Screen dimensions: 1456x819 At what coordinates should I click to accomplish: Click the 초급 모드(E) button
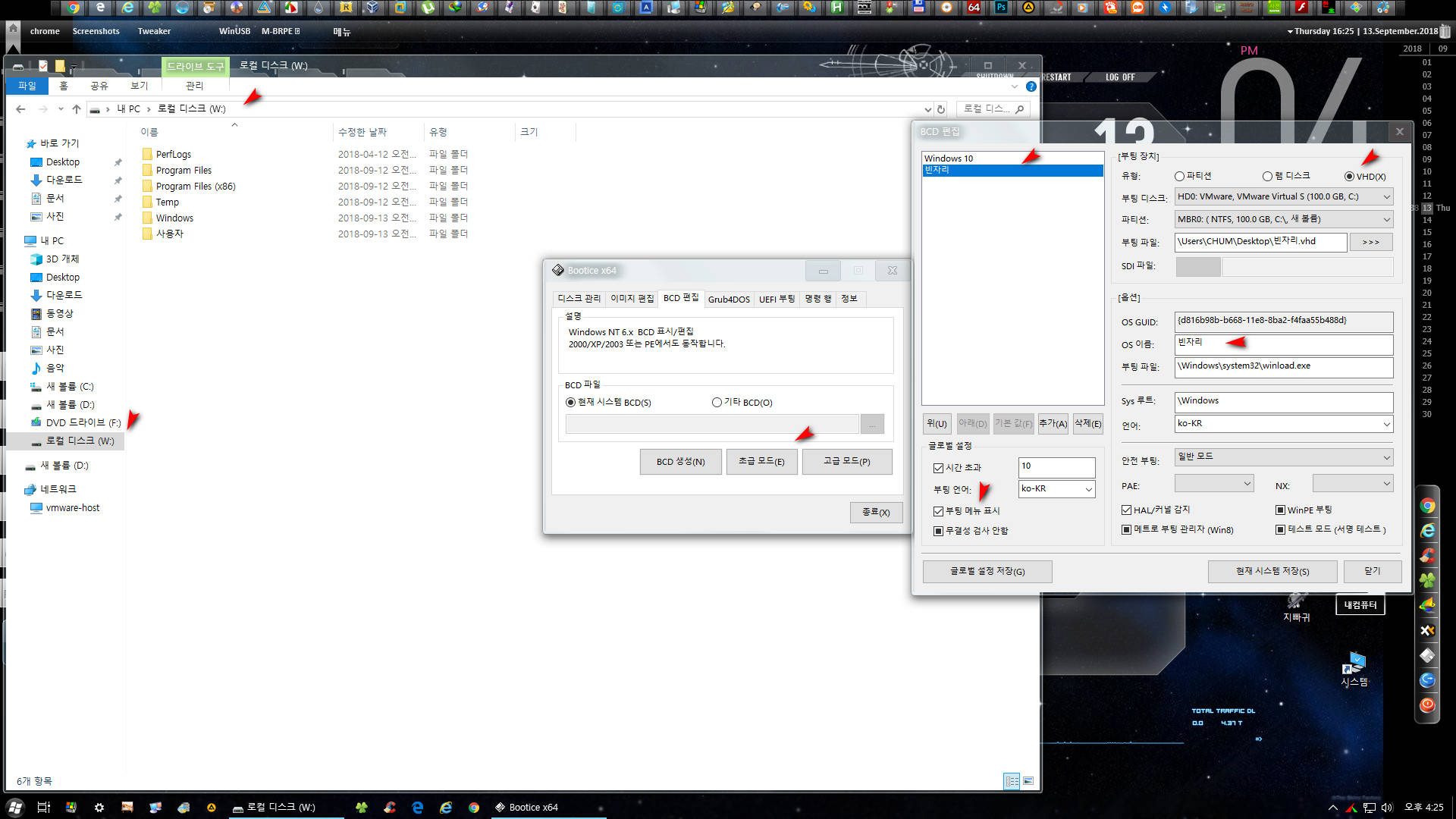(761, 462)
